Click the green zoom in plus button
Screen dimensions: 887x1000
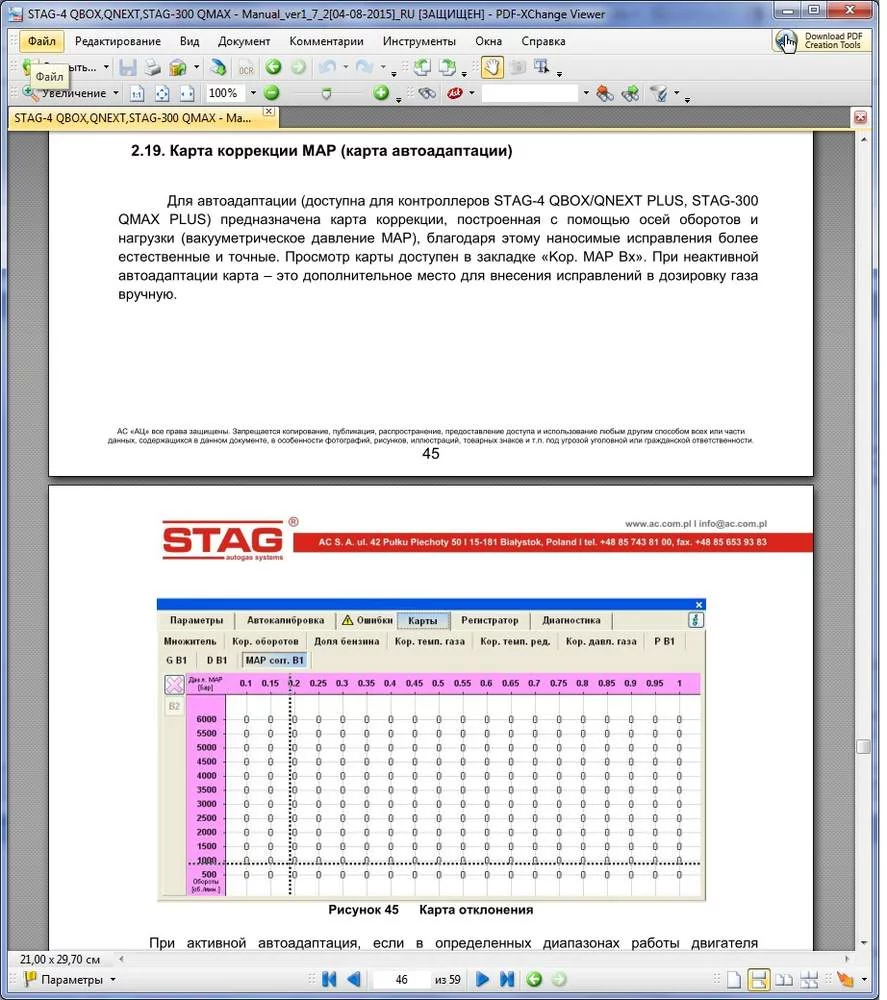(x=381, y=93)
